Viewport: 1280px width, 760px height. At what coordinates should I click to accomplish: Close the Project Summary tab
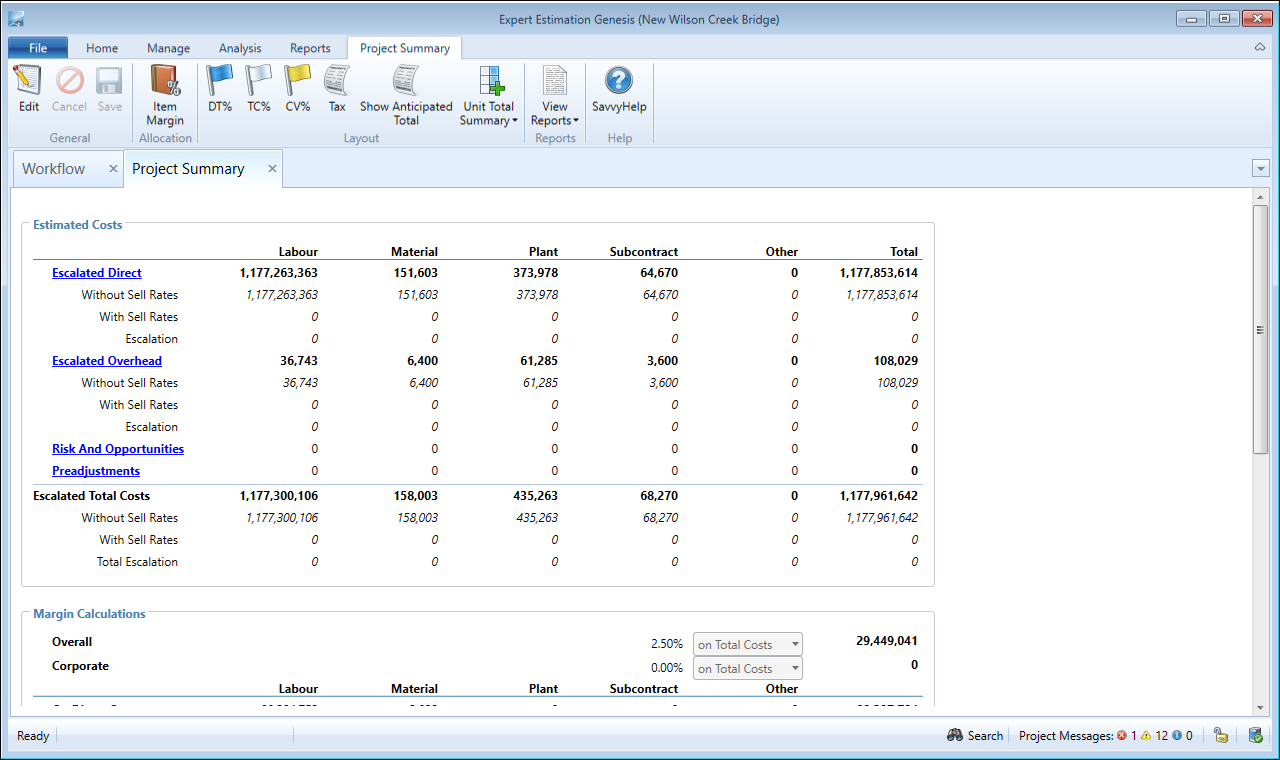pyautogui.click(x=272, y=169)
